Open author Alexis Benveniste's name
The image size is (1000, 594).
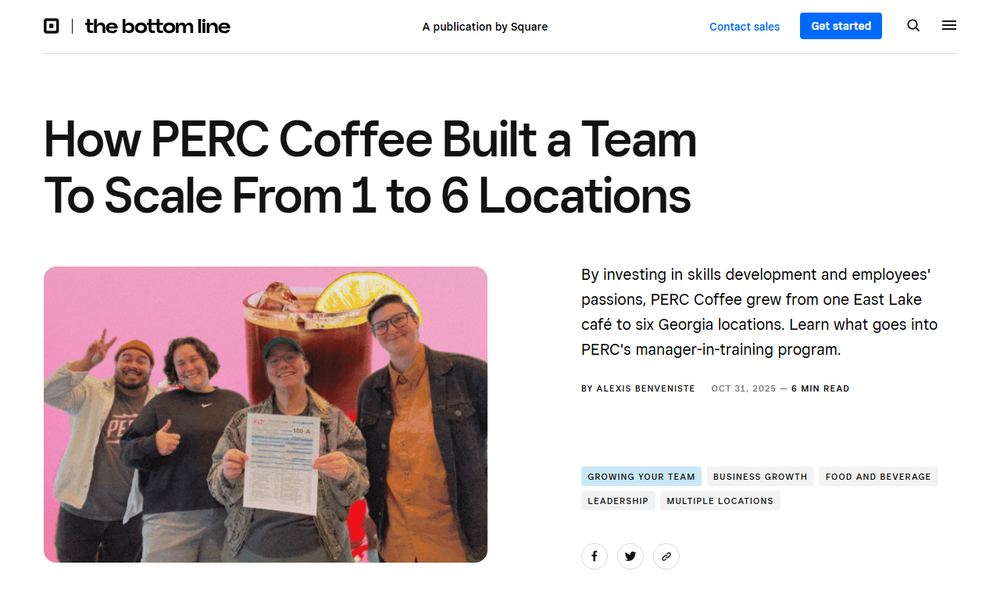[645, 389]
